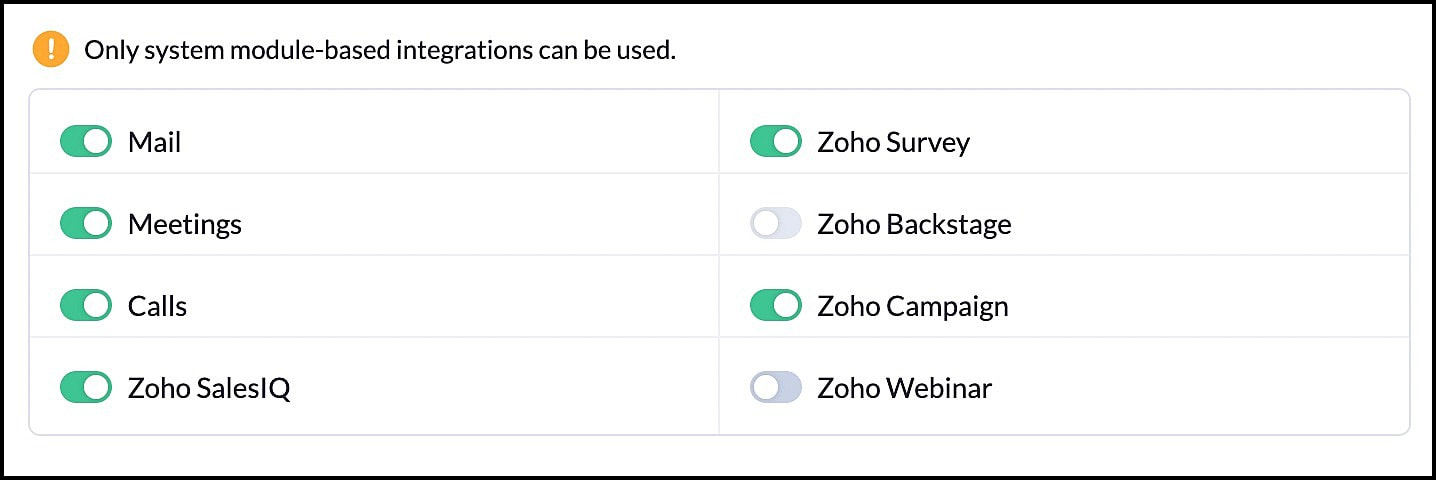
Task: Select the Zoho SalesIQ label
Action: click(209, 388)
